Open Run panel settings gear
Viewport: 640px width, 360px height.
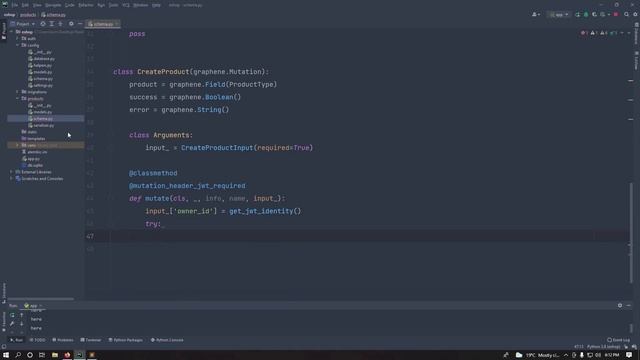pos(620,305)
